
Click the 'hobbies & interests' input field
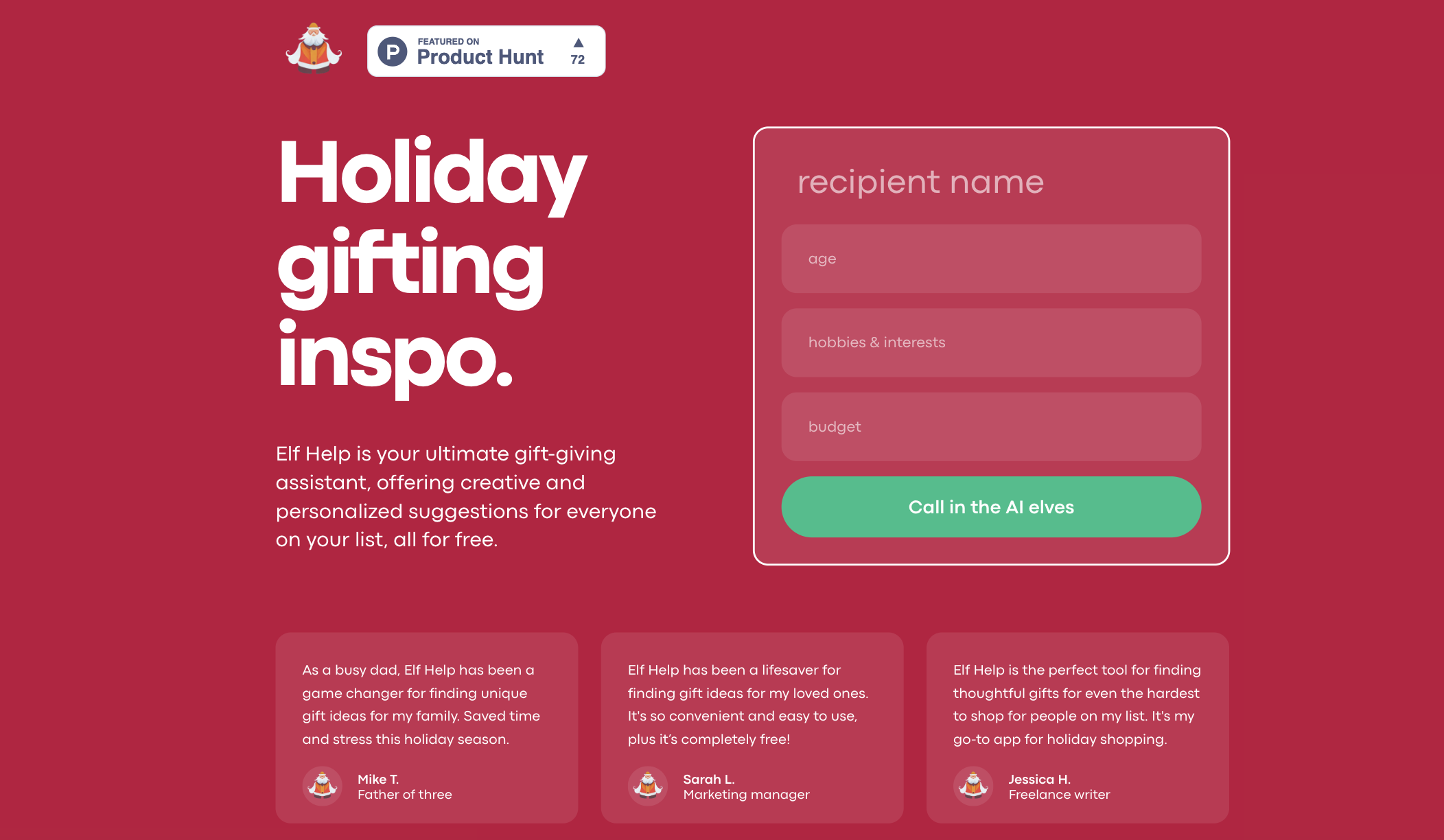point(991,342)
